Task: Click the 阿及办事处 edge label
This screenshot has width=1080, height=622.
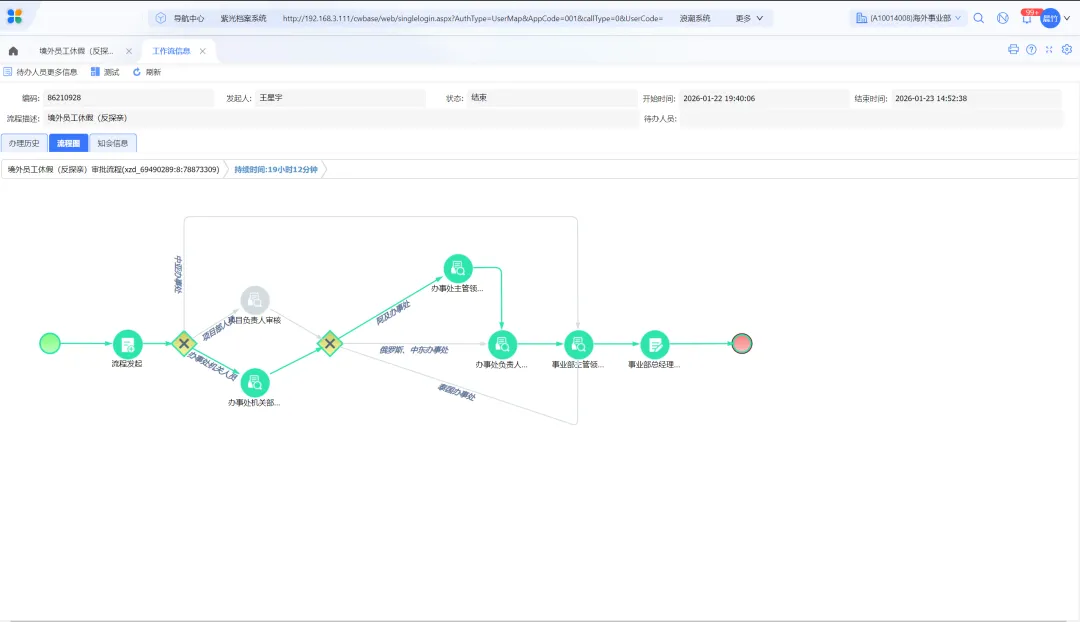Action: (x=393, y=313)
